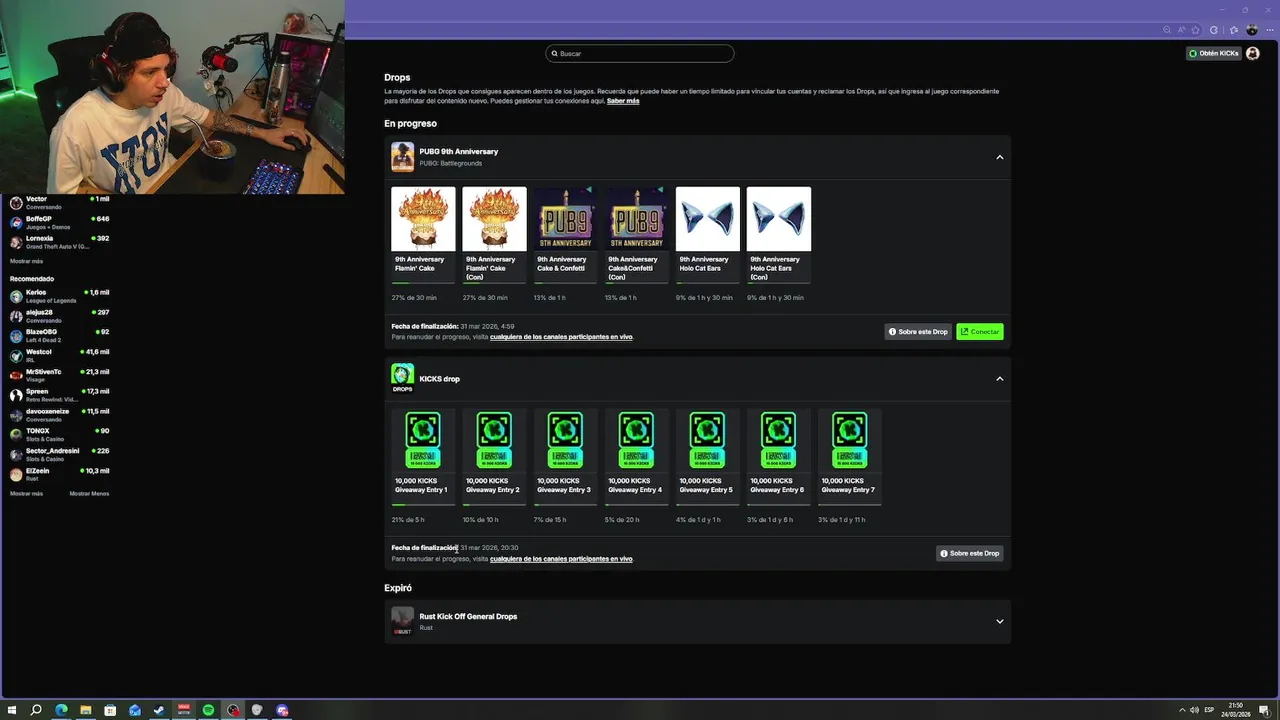The width and height of the screenshot is (1280, 720).
Task: Open KICKS drop participating channels link
Action: 561,559
